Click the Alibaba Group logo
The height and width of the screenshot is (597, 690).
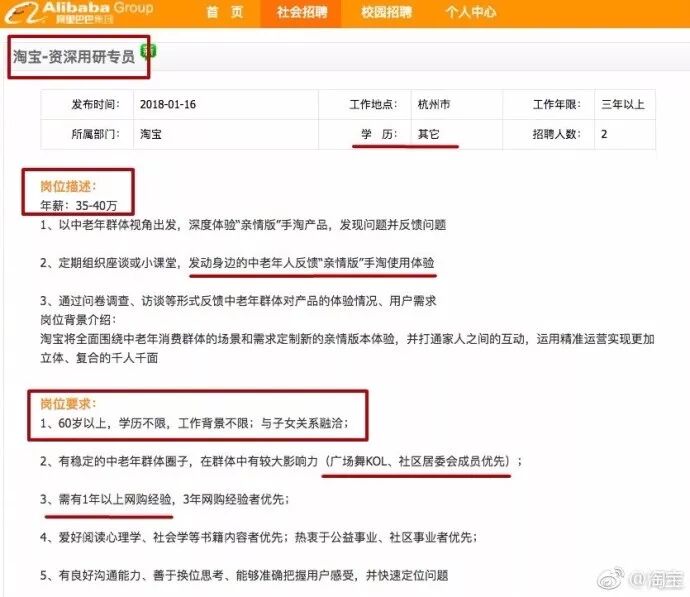79,12
